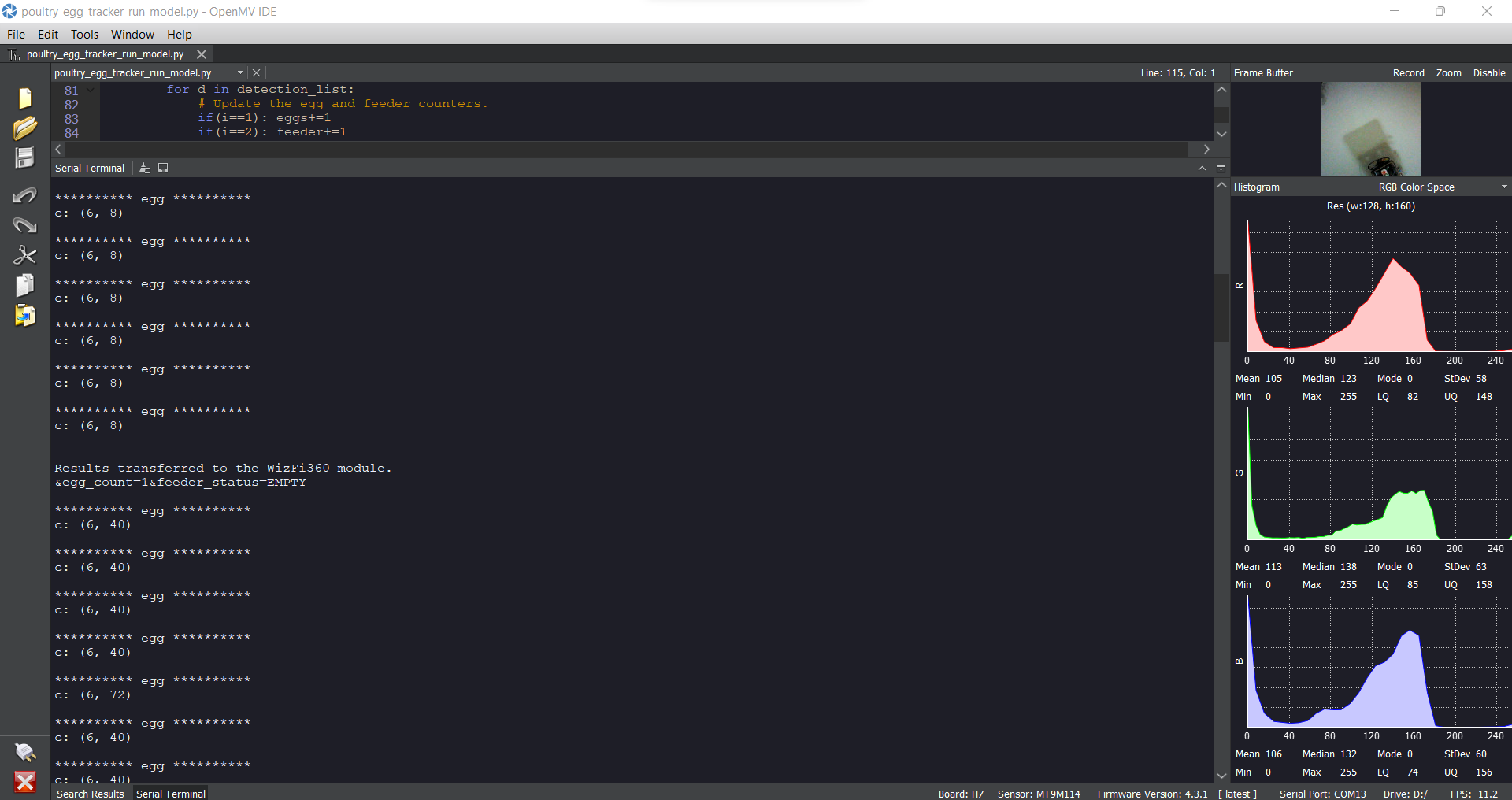Screen dimensions: 1512x800
Task: Open the editor file selector dropdown
Action: click(240, 72)
